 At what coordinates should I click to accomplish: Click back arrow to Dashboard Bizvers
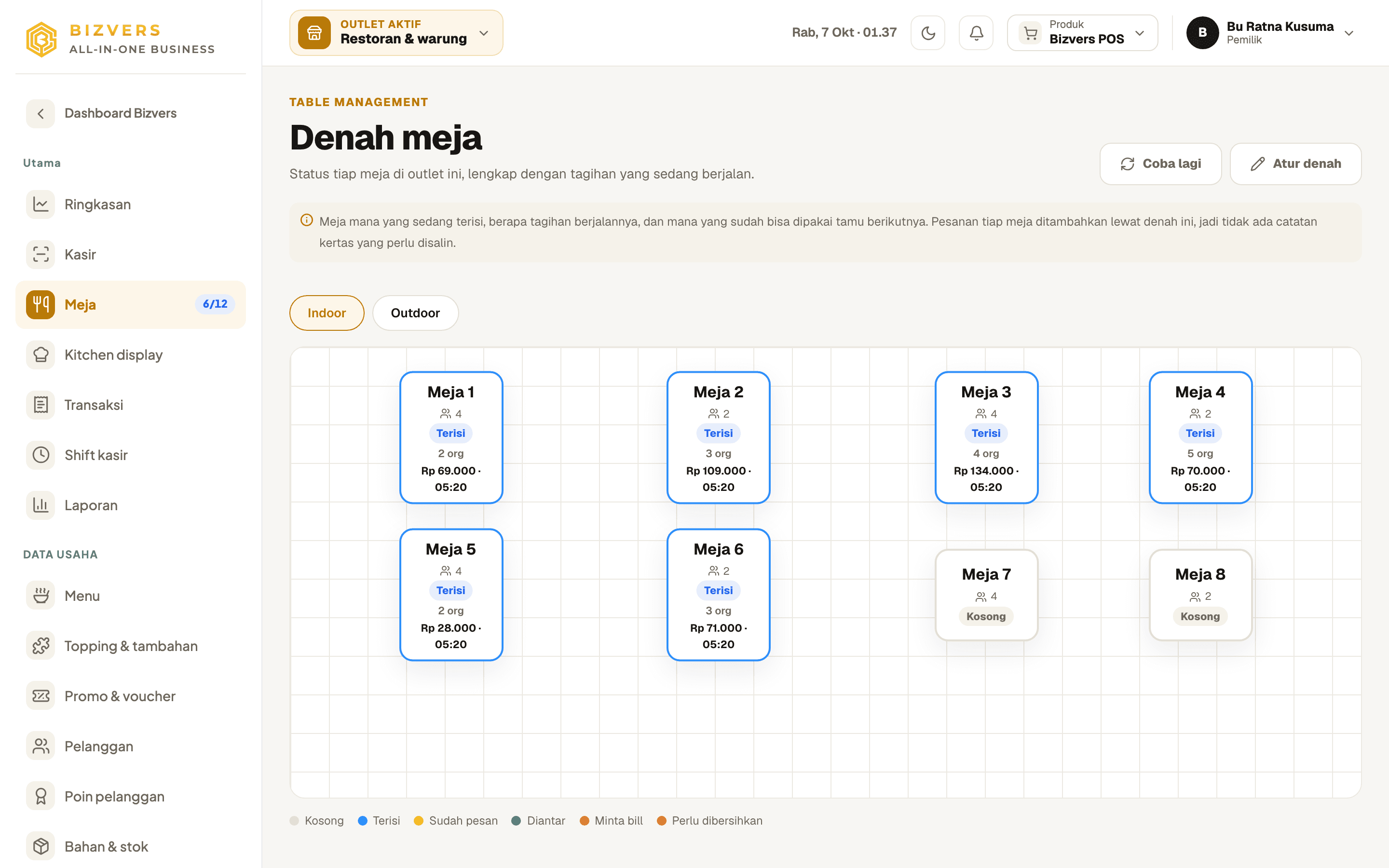41,113
